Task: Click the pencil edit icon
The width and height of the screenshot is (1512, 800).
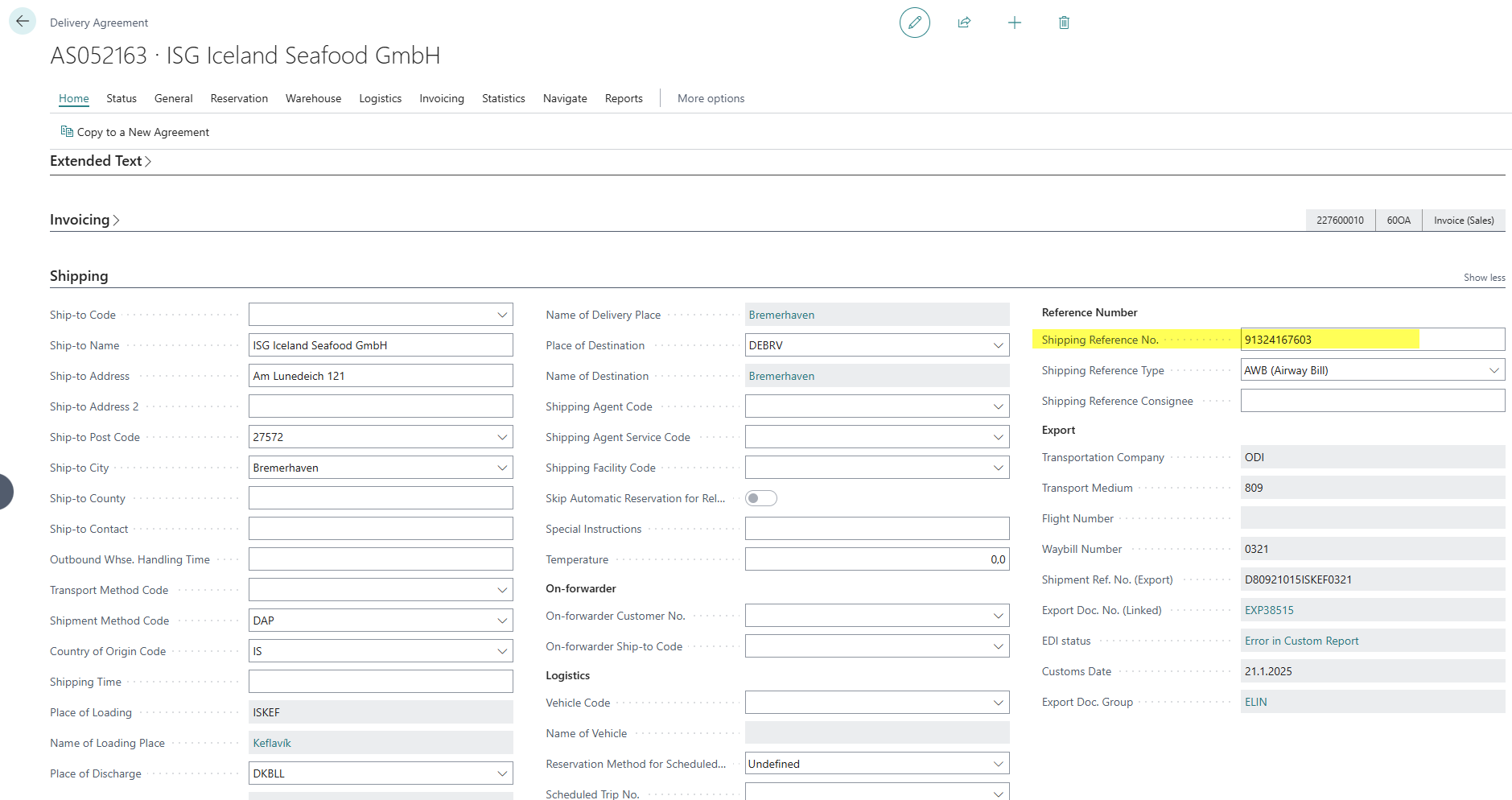Action: [x=914, y=23]
